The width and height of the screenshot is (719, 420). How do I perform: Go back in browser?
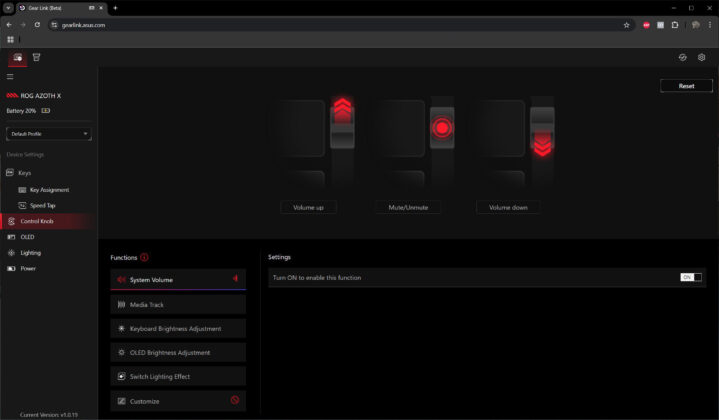[9, 25]
